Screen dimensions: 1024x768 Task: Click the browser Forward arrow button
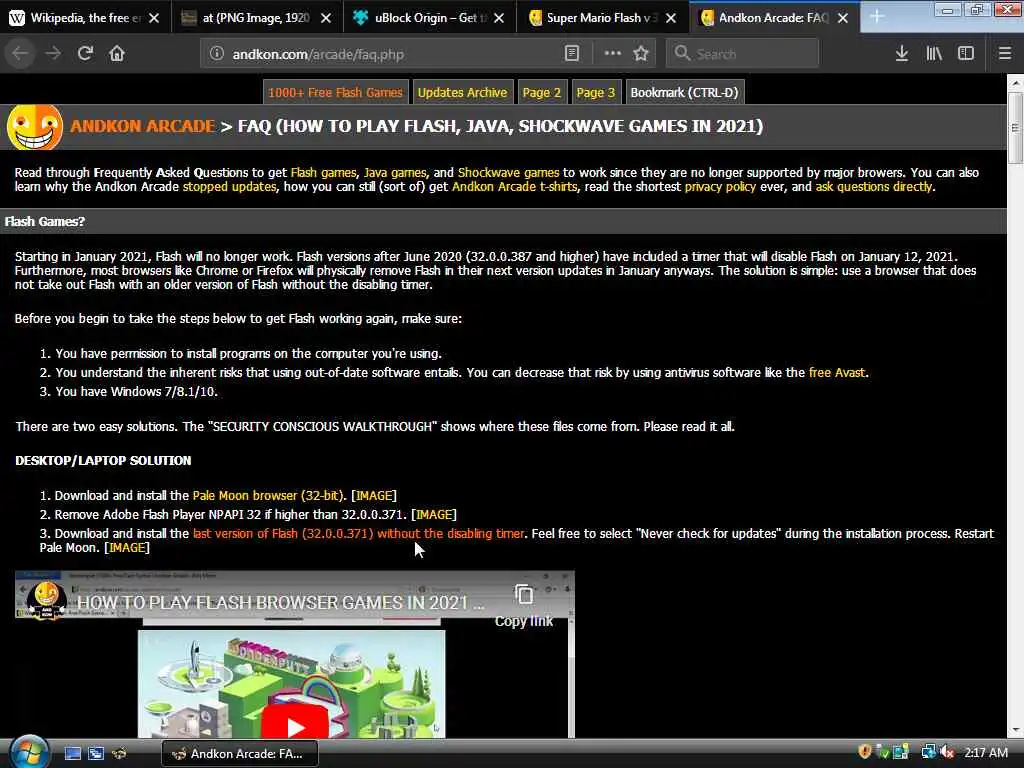(54, 54)
